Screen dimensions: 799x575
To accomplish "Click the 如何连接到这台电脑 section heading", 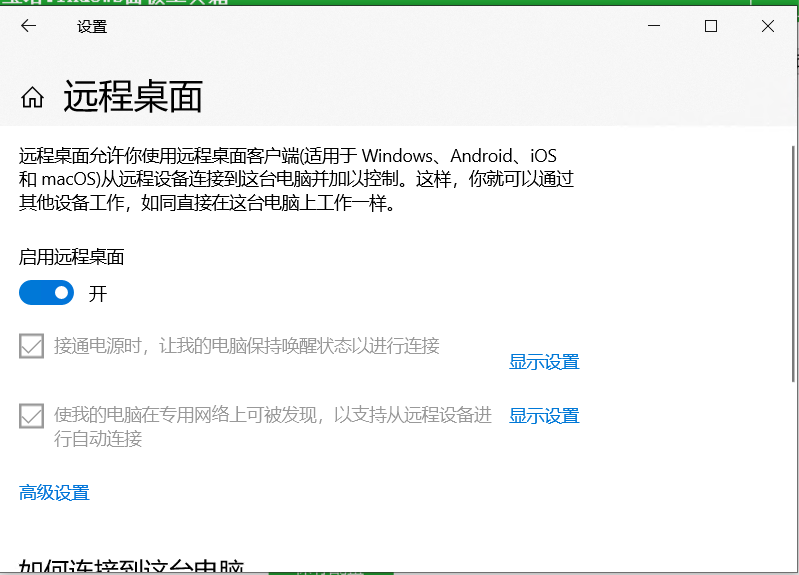I will click(x=131, y=566).
